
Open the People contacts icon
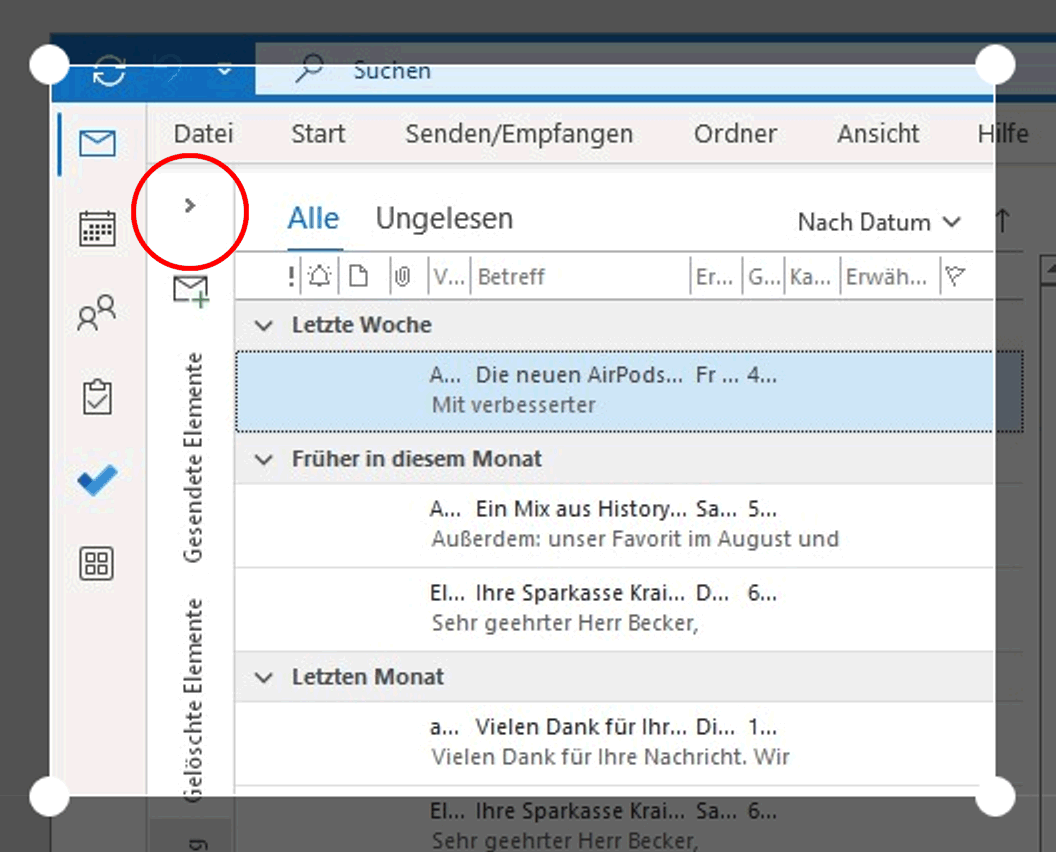click(x=97, y=313)
